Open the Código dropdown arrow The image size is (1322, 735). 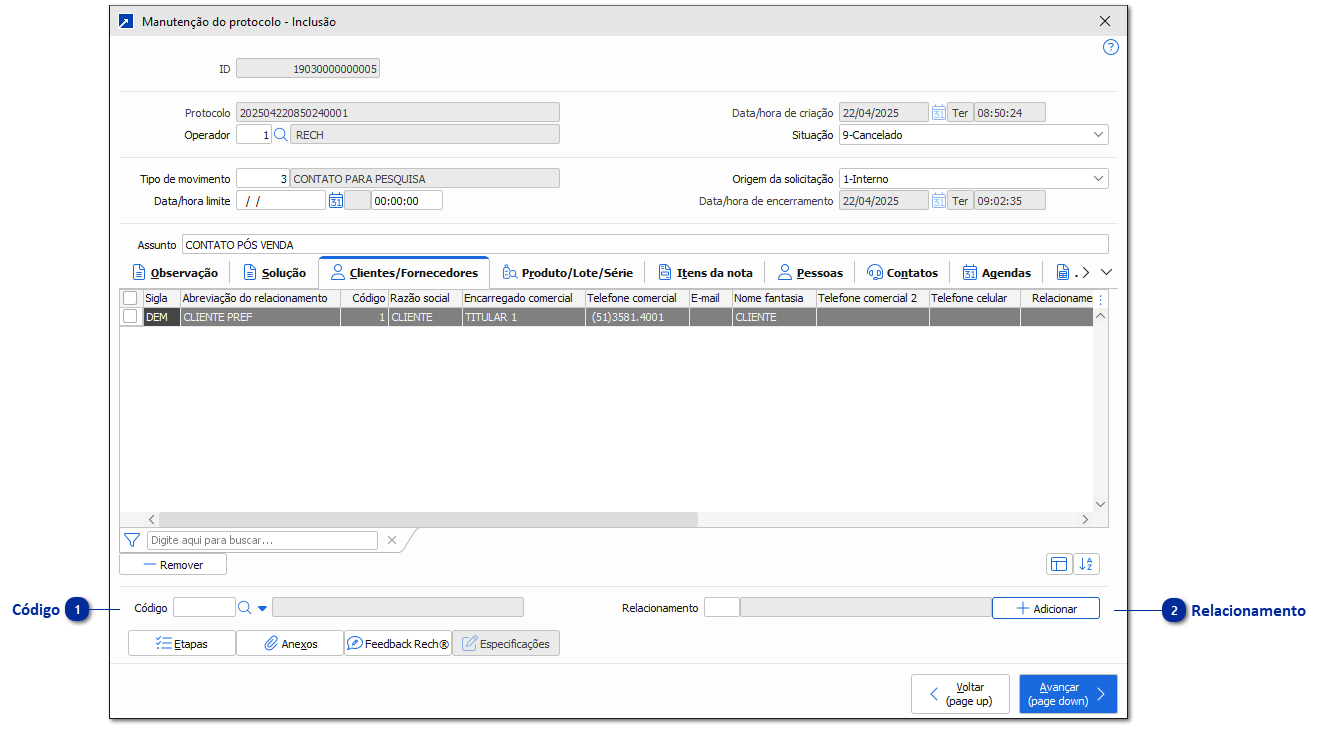262,608
